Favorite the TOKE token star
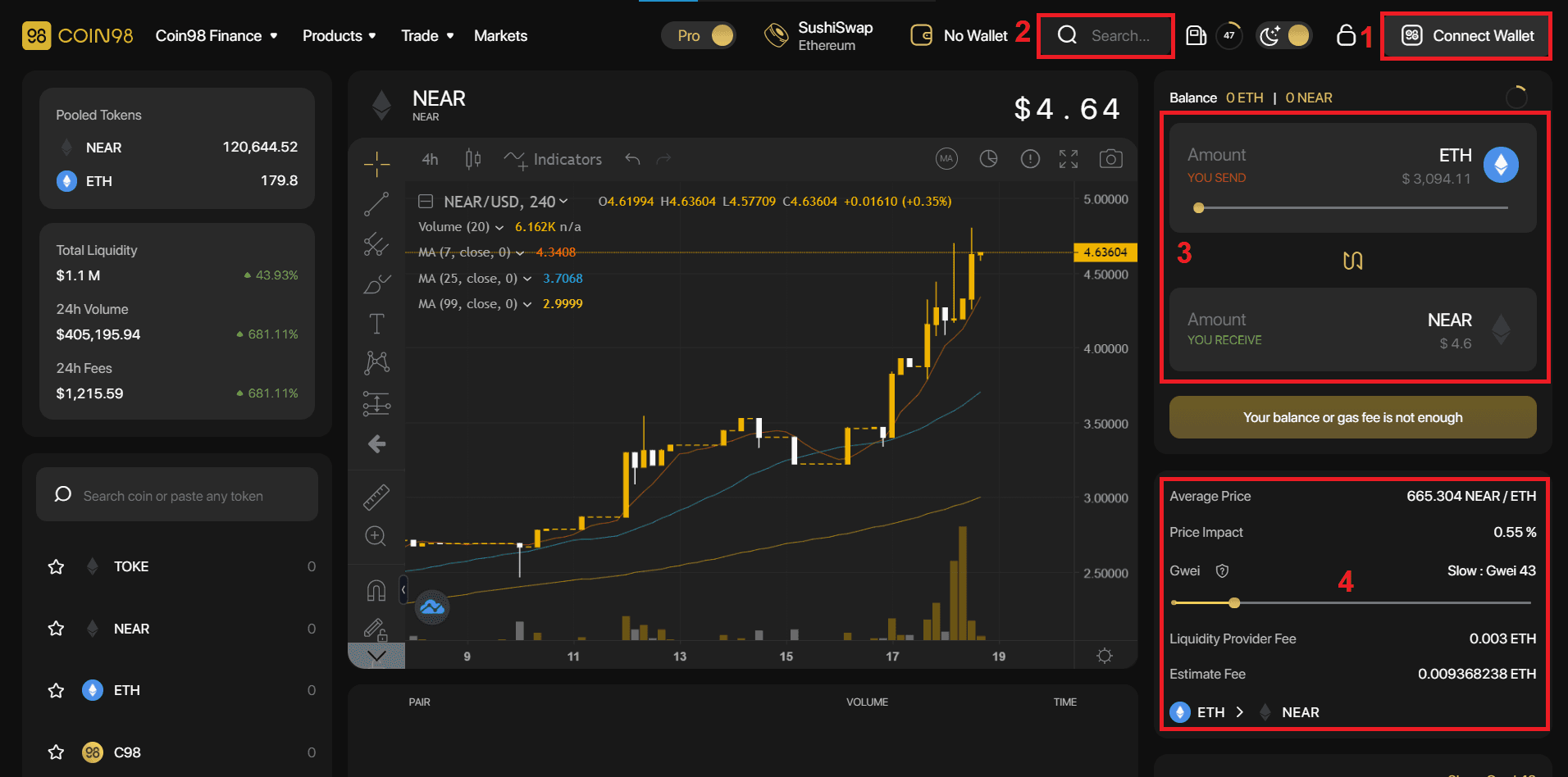This screenshot has height=777, width=1568. coord(56,566)
